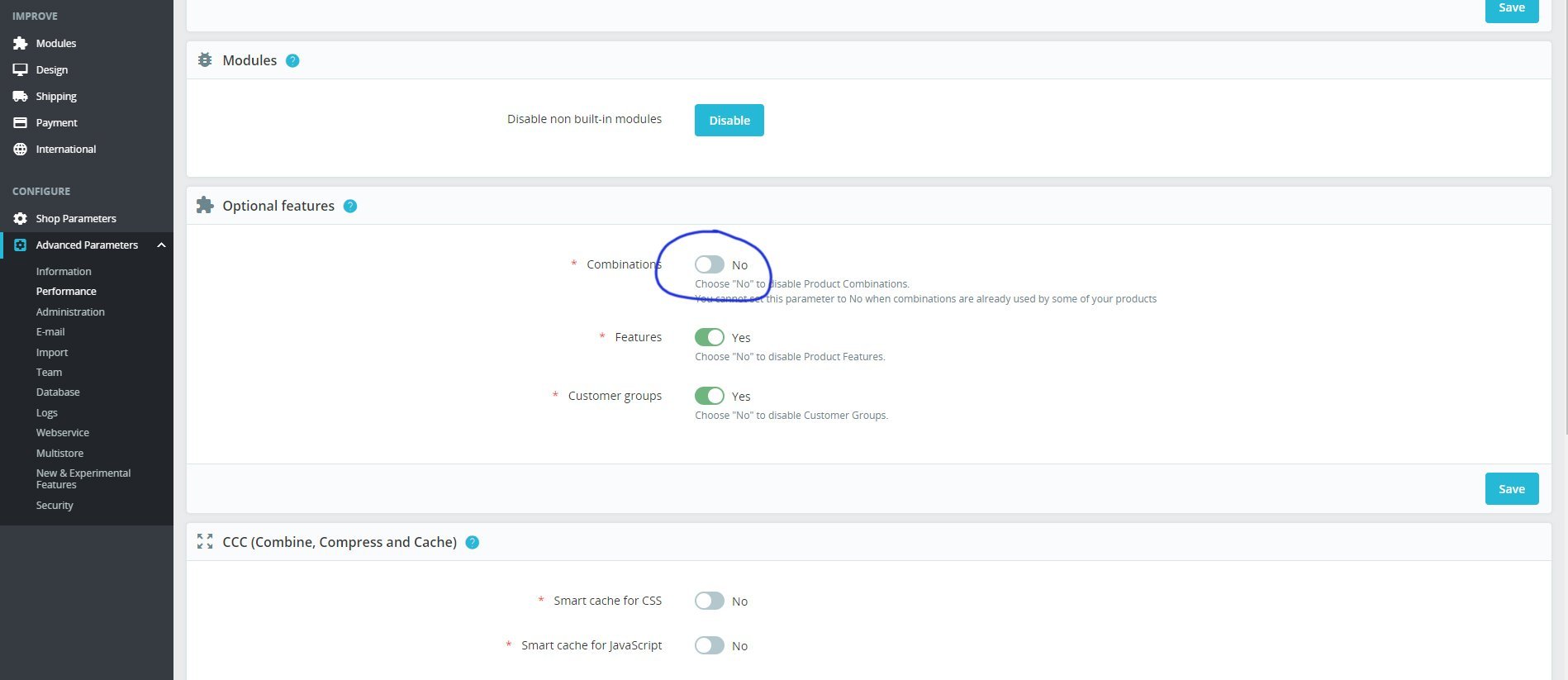The image size is (1568, 680).
Task: Click the Payment card icon
Action: (20, 122)
